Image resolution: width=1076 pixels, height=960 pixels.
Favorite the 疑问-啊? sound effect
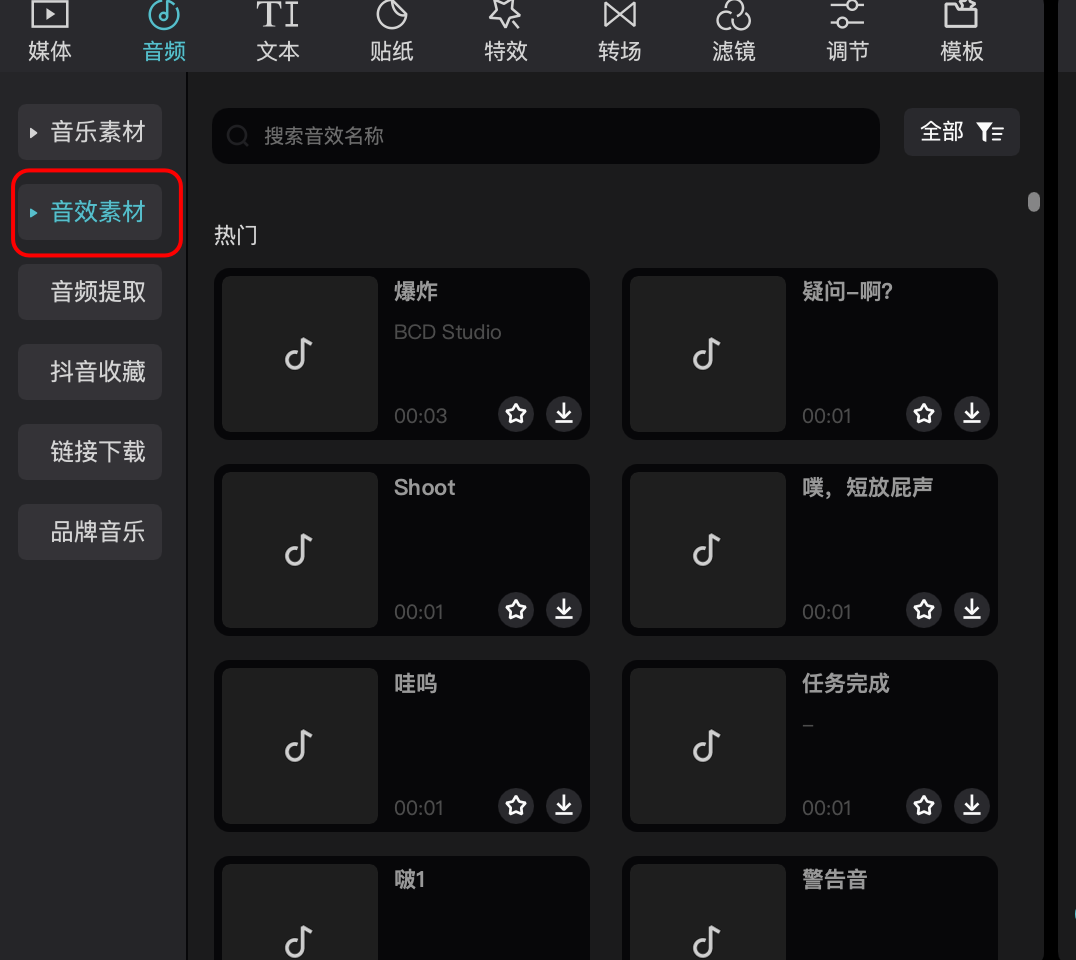point(924,414)
